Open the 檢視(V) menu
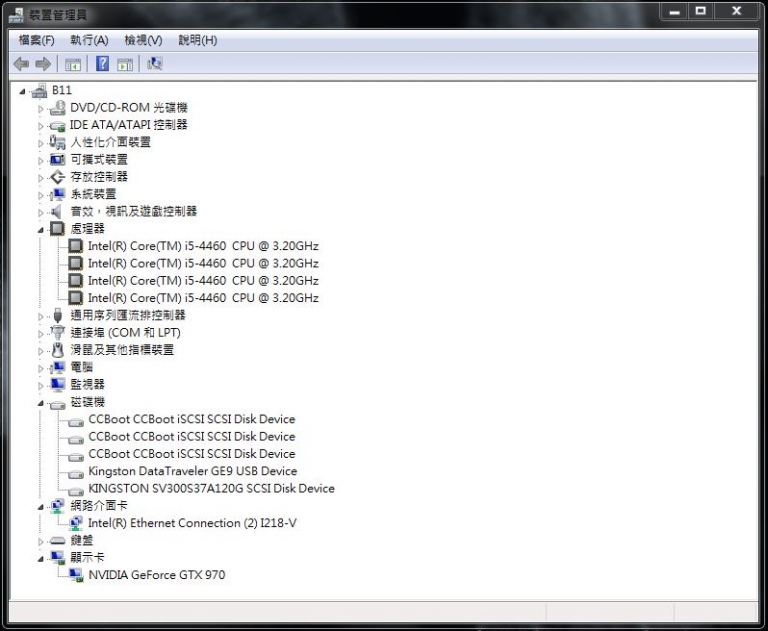The width and height of the screenshot is (768, 631). click(143, 40)
